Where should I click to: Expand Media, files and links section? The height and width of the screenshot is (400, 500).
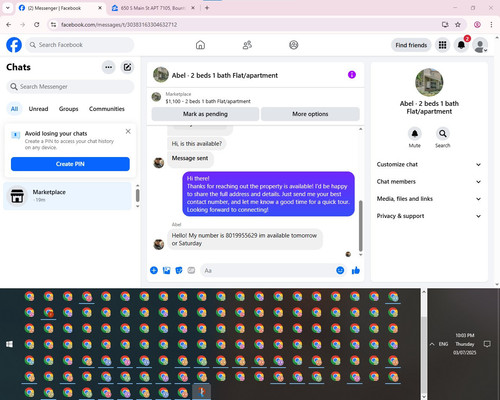pyautogui.click(x=429, y=199)
